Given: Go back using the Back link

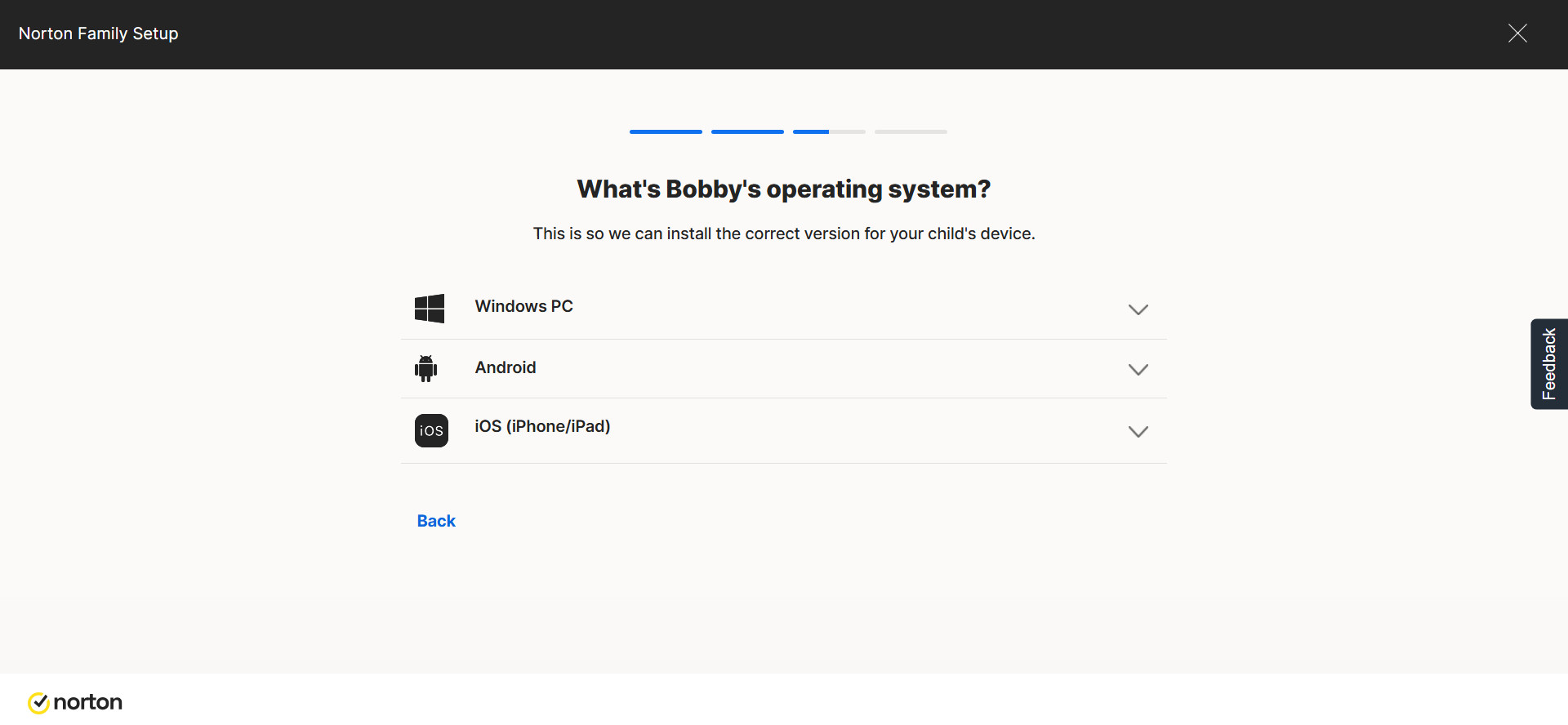Looking at the screenshot, I should pyautogui.click(x=436, y=521).
